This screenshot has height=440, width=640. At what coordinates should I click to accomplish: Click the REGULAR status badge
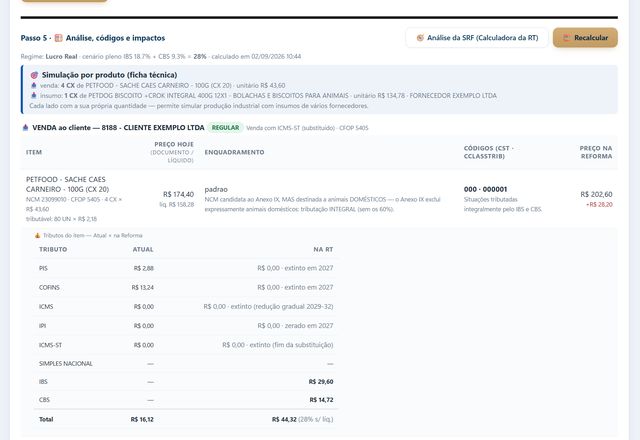click(x=225, y=128)
